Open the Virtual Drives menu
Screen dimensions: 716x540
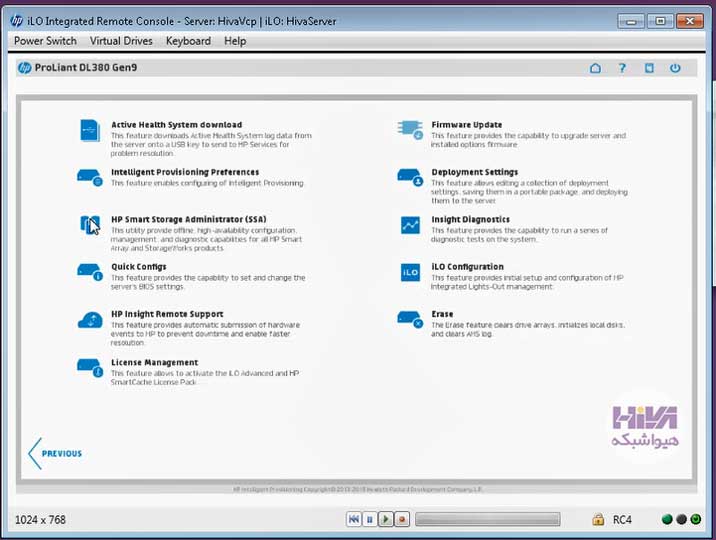pyautogui.click(x=121, y=41)
